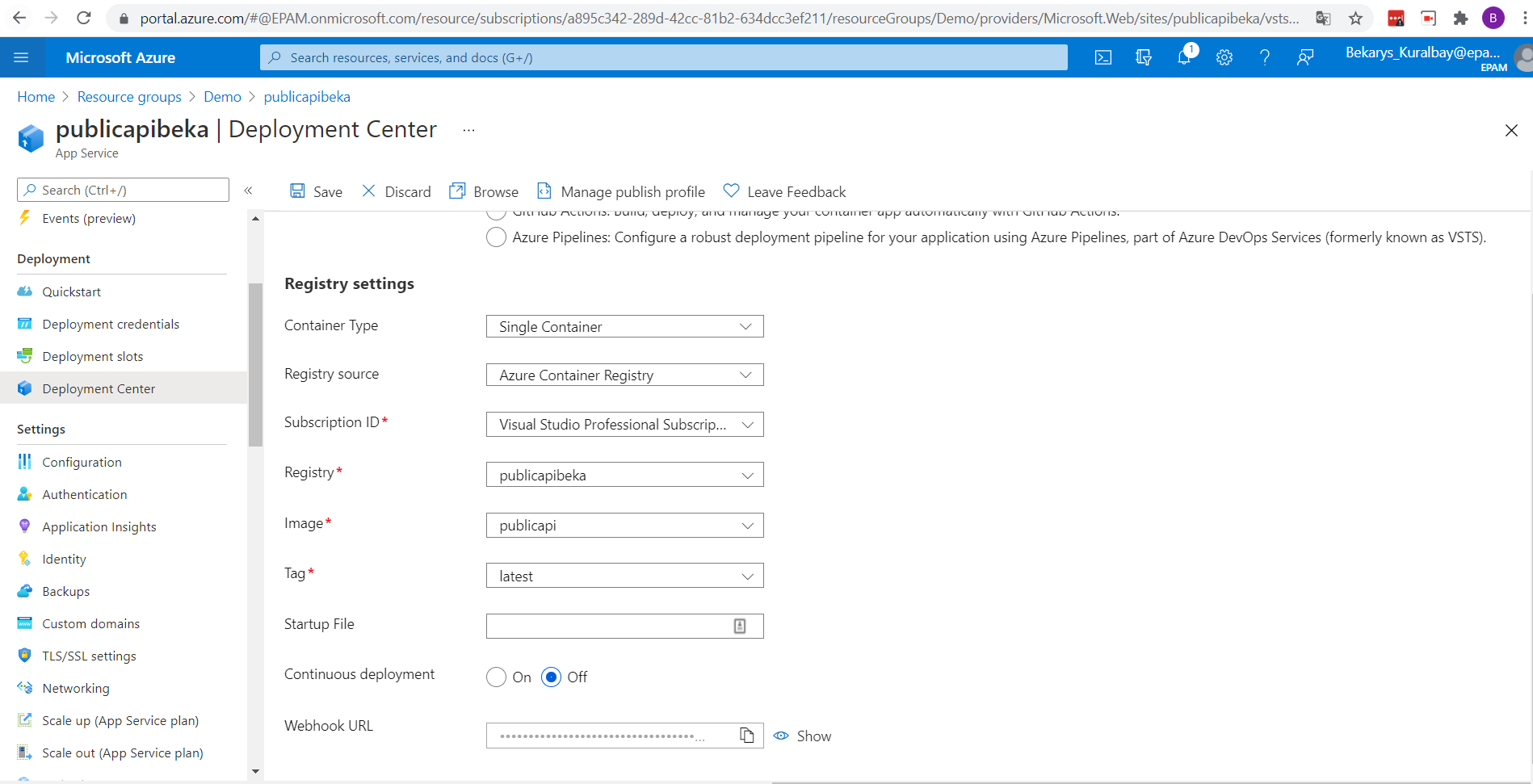Select the Azure Pipelines deployment option

[496, 237]
